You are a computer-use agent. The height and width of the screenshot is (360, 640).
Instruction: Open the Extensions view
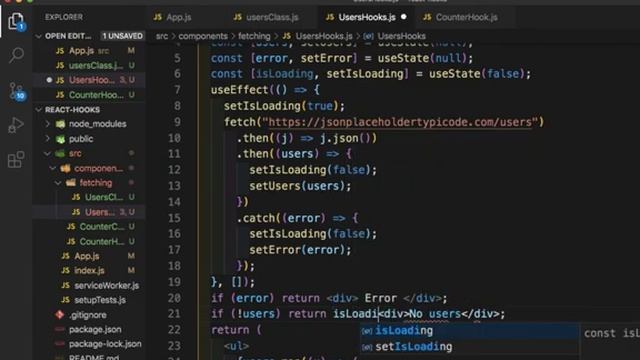[x=16, y=160]
